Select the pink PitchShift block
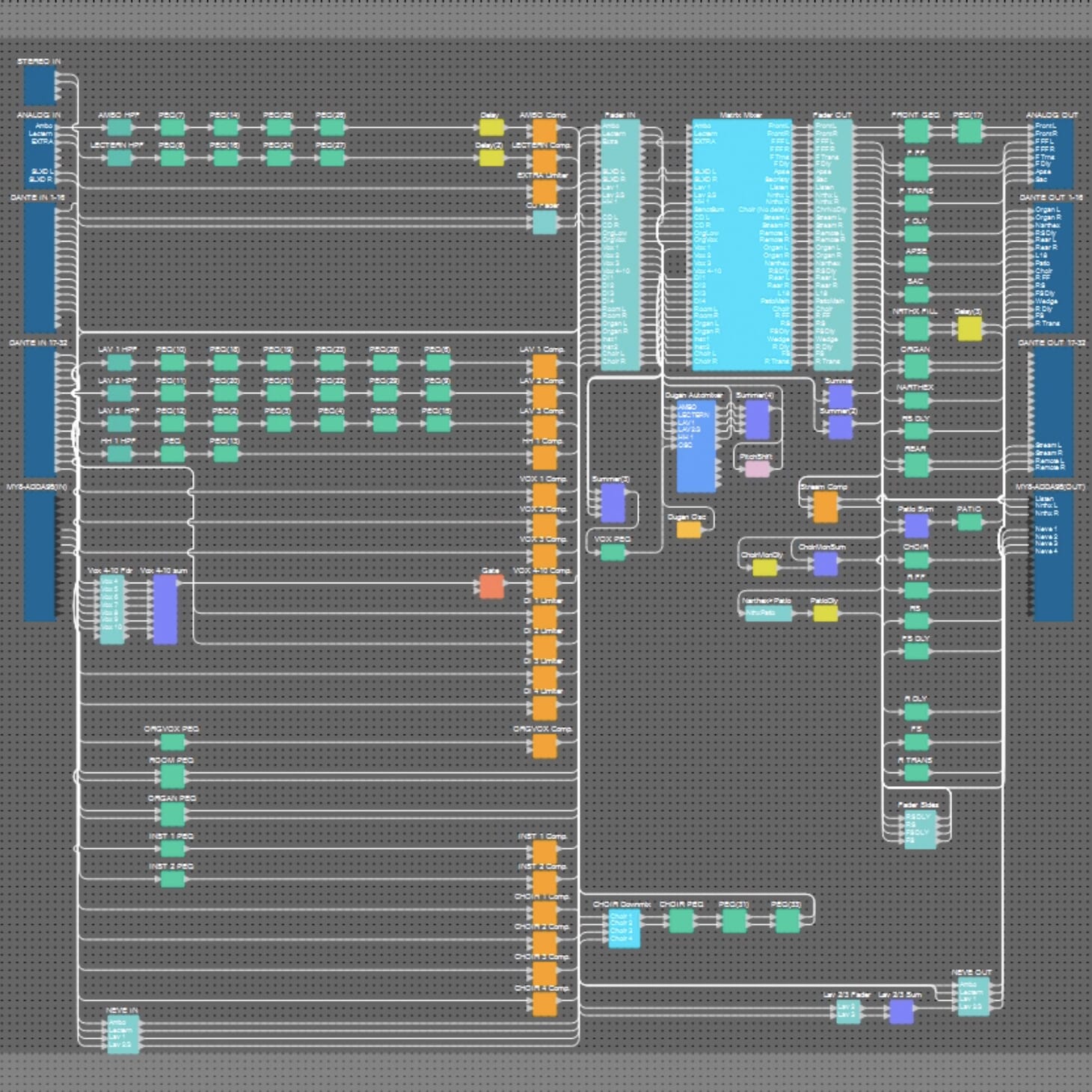1092x1092 pixels. click(x=757, y=469)
